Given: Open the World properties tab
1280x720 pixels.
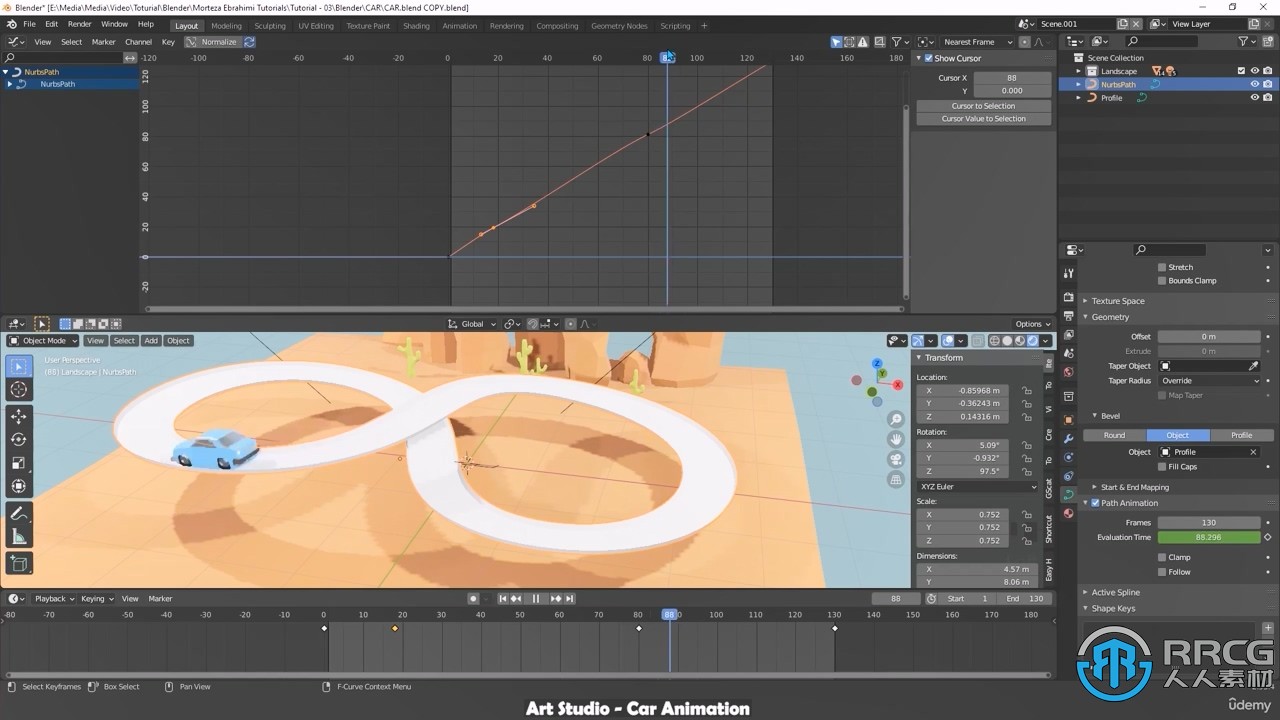Looking at the screenshot, I should coord(1068,372).
